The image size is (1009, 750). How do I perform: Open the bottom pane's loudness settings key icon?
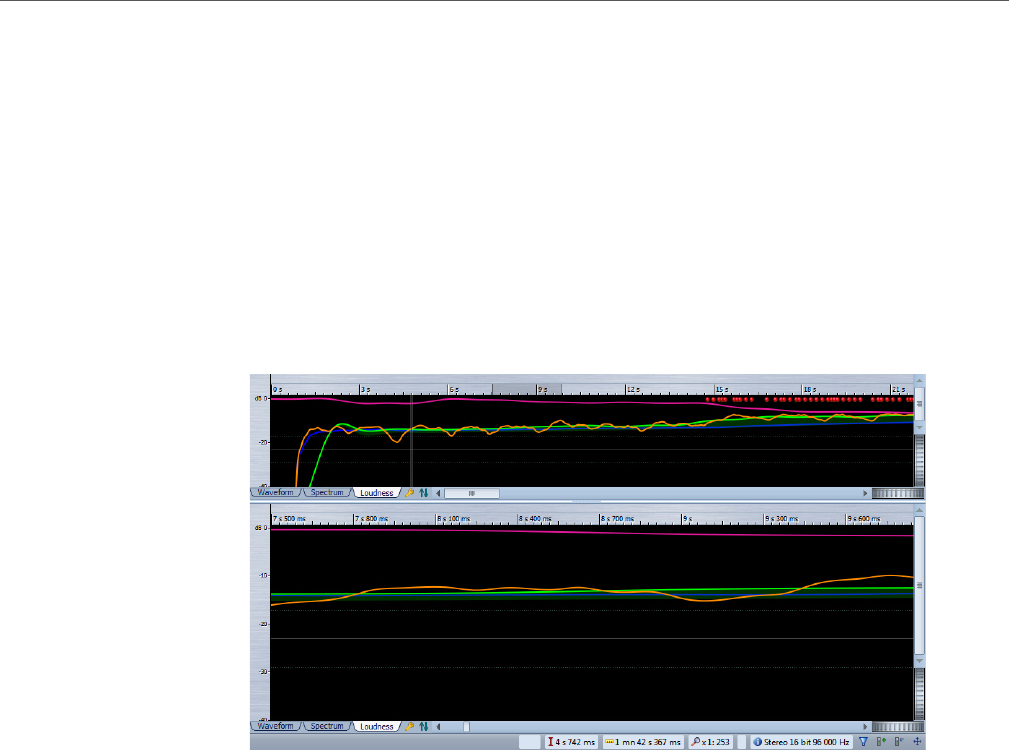click(409, 726)
